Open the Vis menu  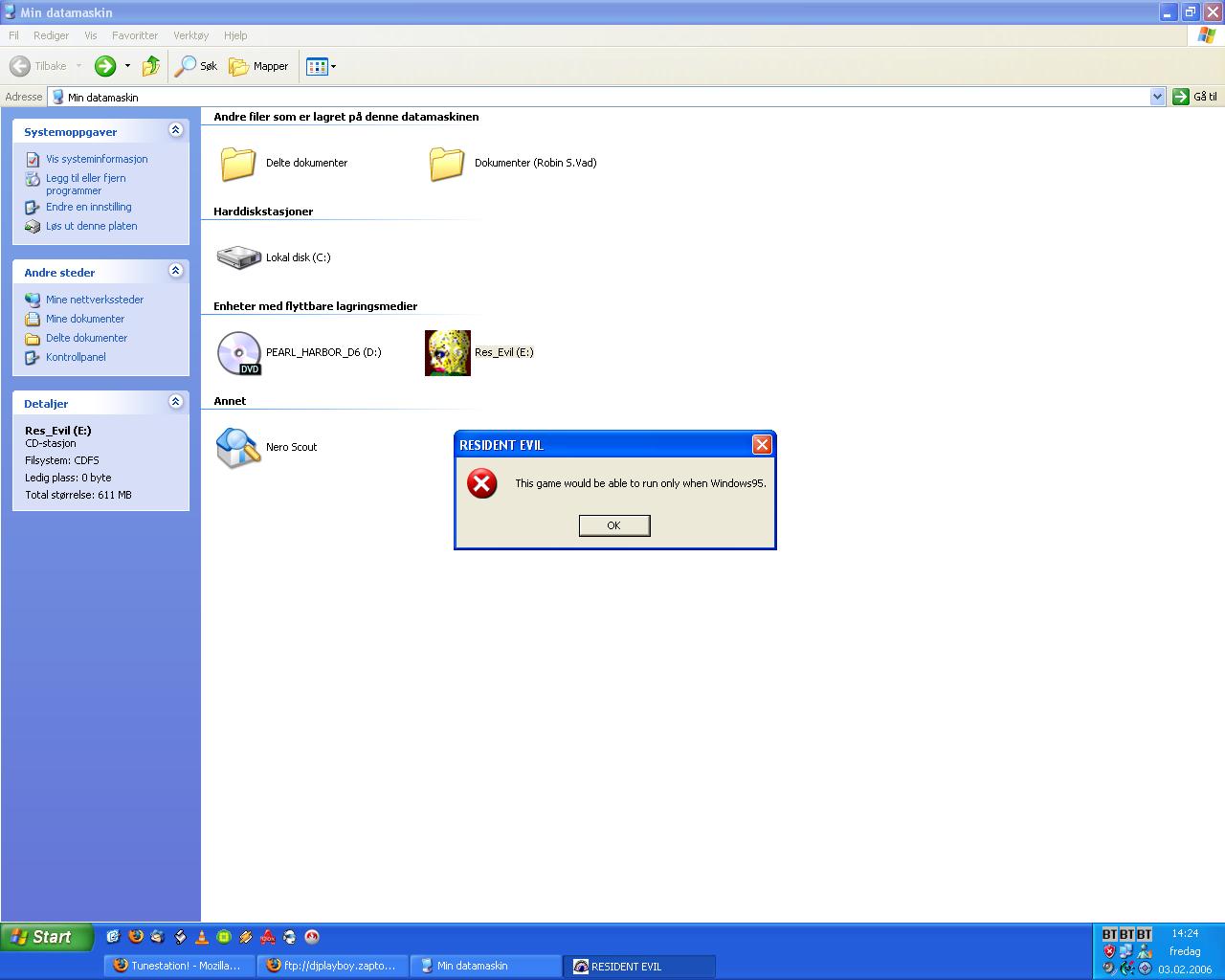point(91,35)
